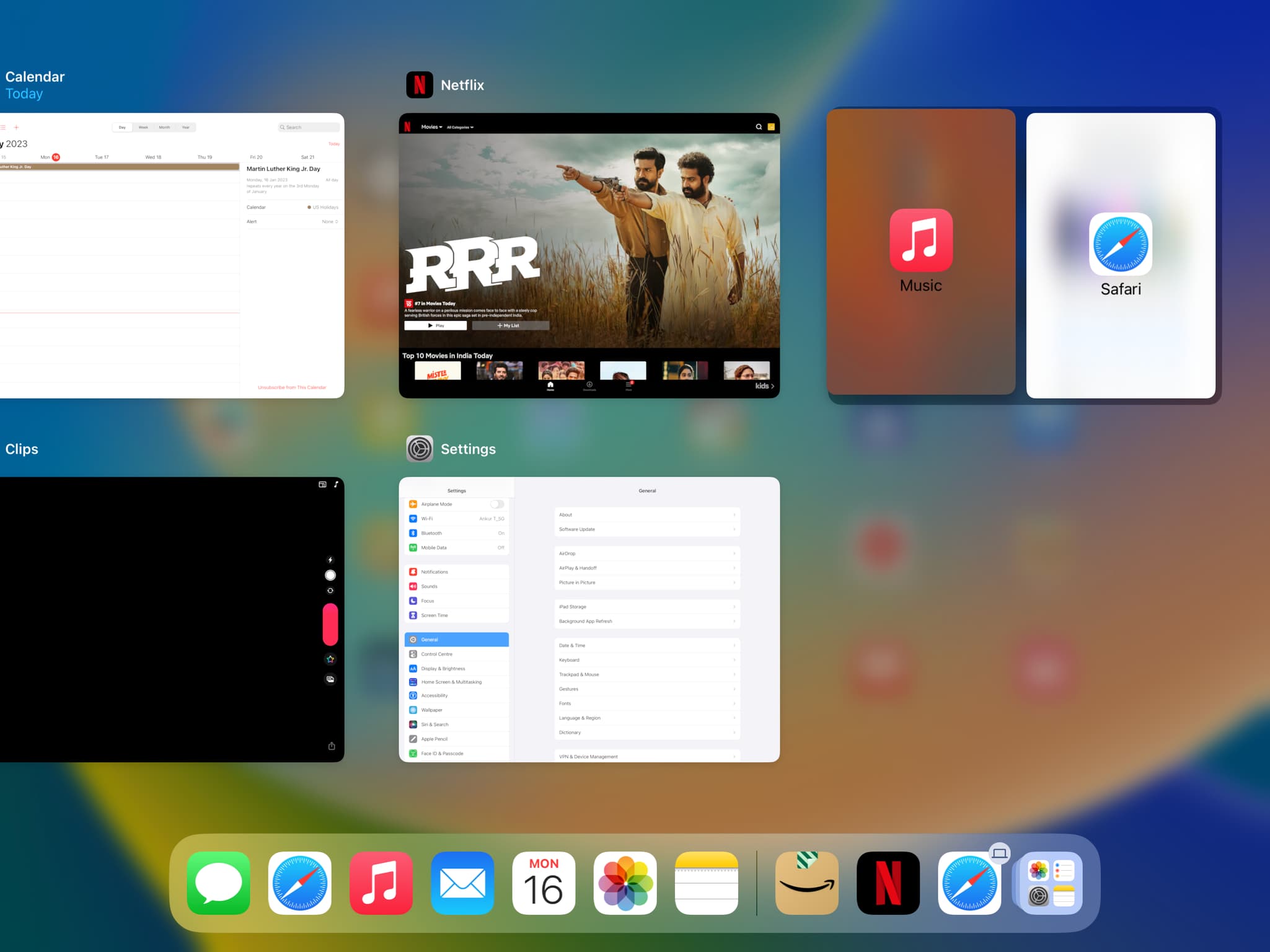Open the photo library icon in Clips
Image resolution: width=1270 pixels, height=952 pixels.
pos(330,679)
